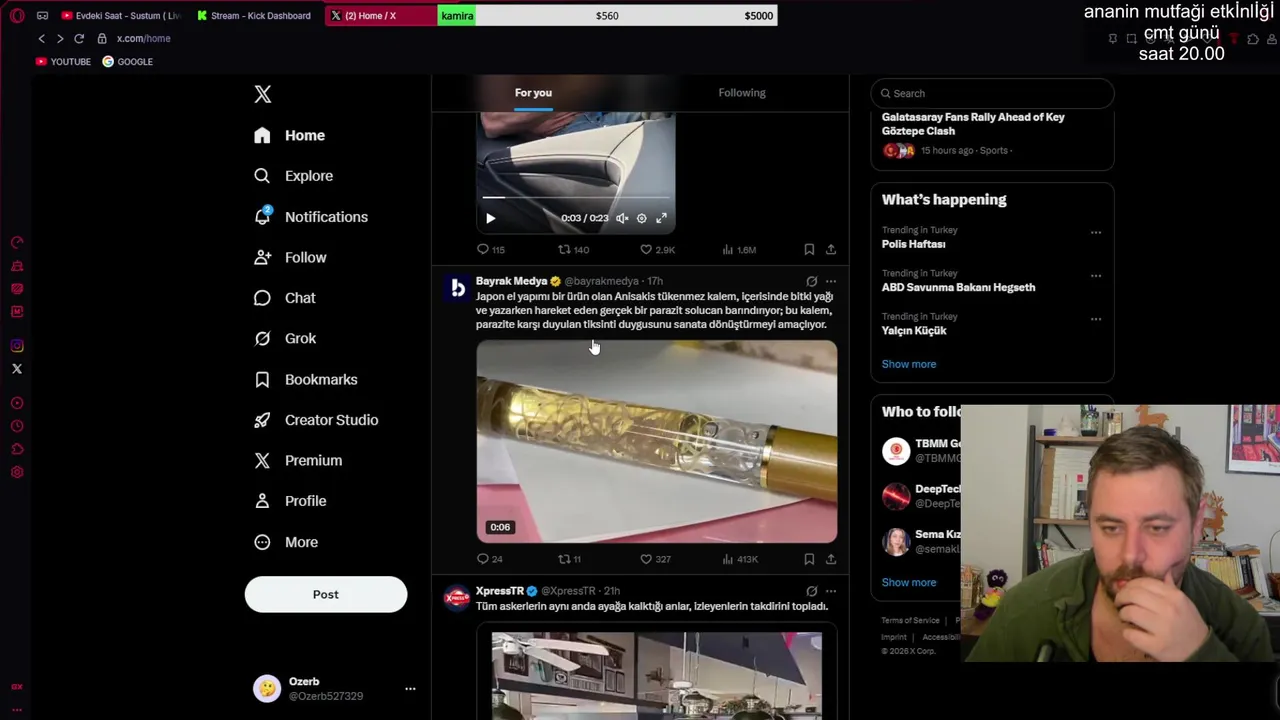Go Home in the X sidebar
The image size is (1280, 720).
click(289, 136)
